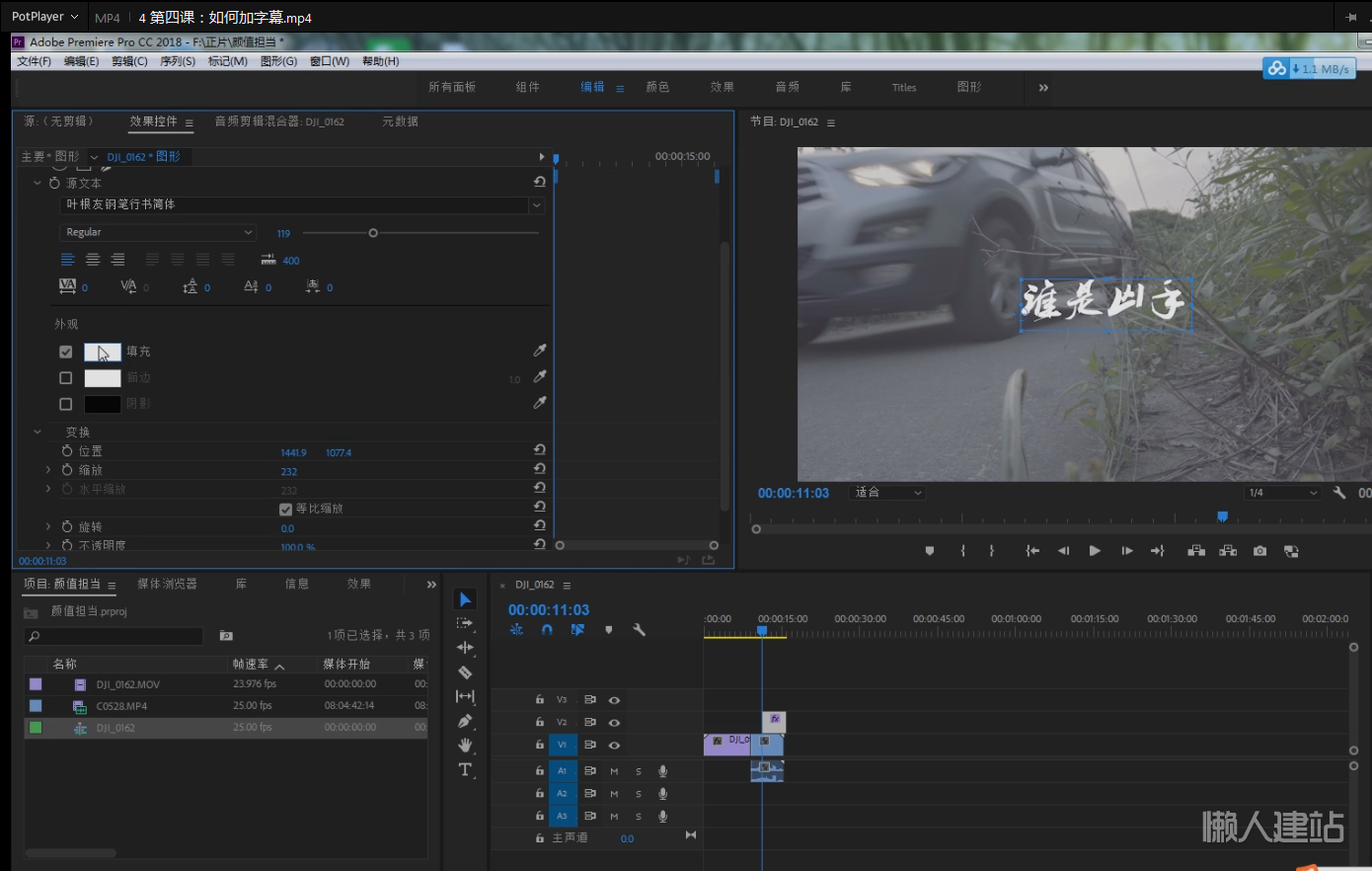
Task: Toggle scale animation stopwatch
Action: coord(67,470)
